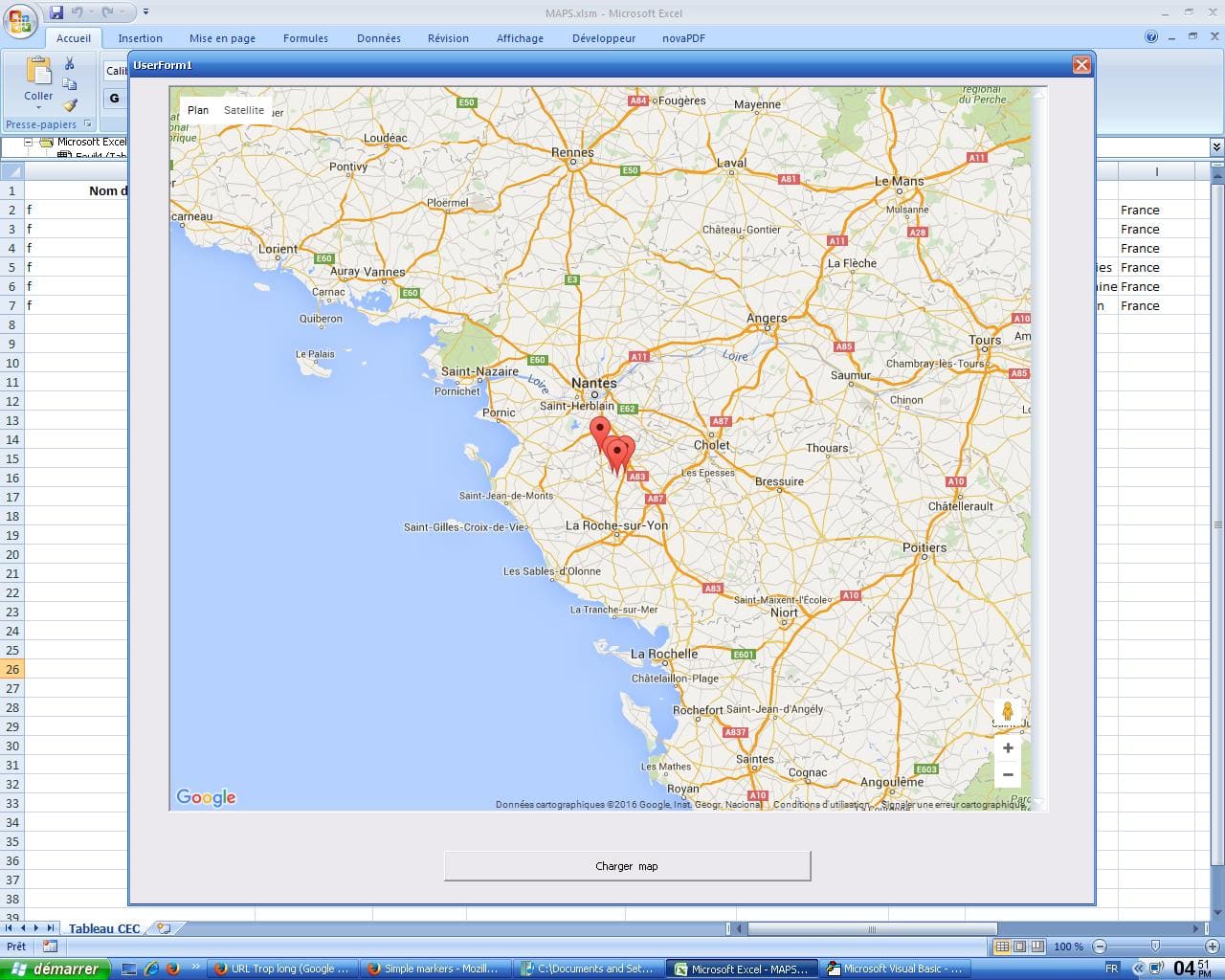Select the Tableau CEC sheet tab
This screenshot has width=1225, height=980.
[104, 928]
